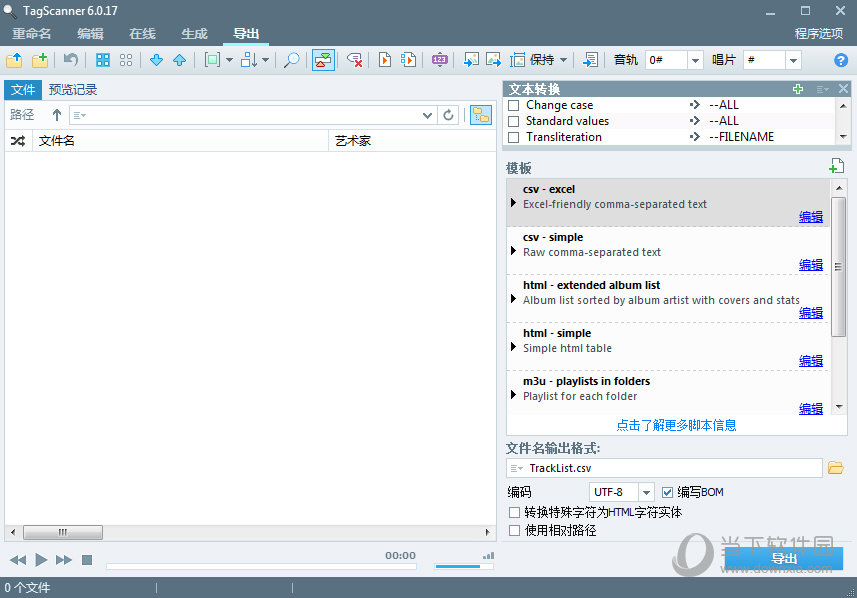Click the shuffle icon in the file list header
The width and height of the screenshot is (857, 598).
click(18, 141)
